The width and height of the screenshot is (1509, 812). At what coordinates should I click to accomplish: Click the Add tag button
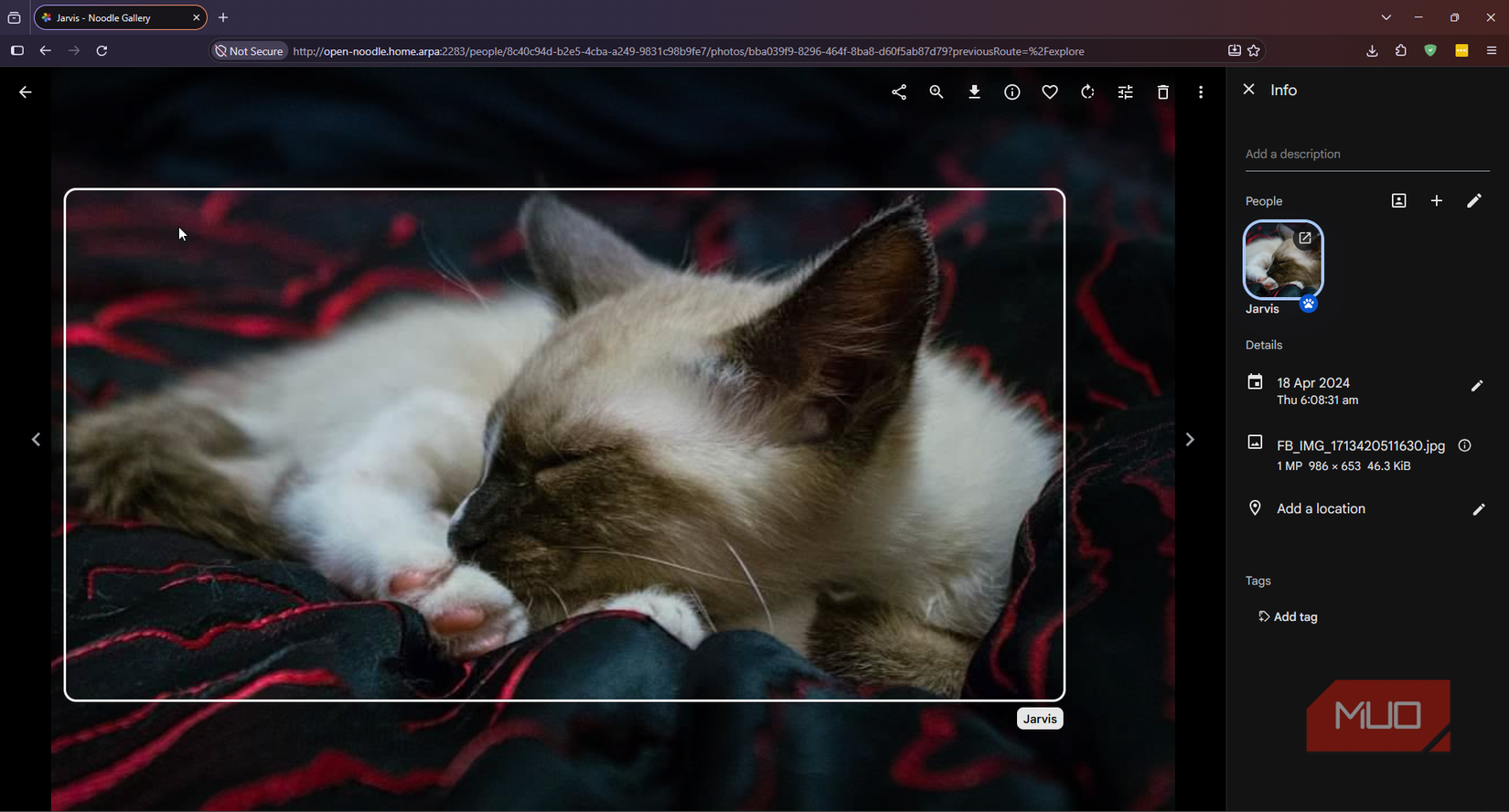tap(1289, 617)
